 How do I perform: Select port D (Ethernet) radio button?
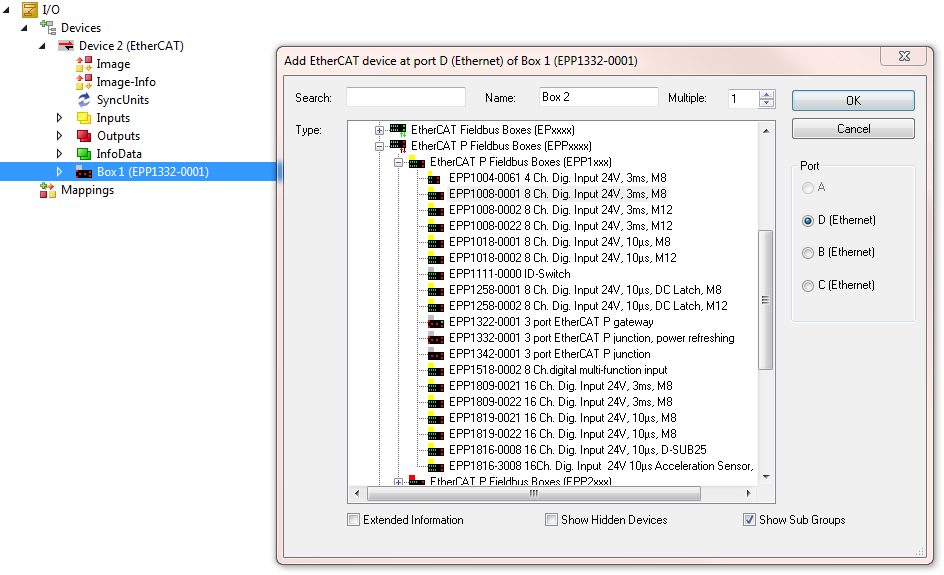coord(808,220)
